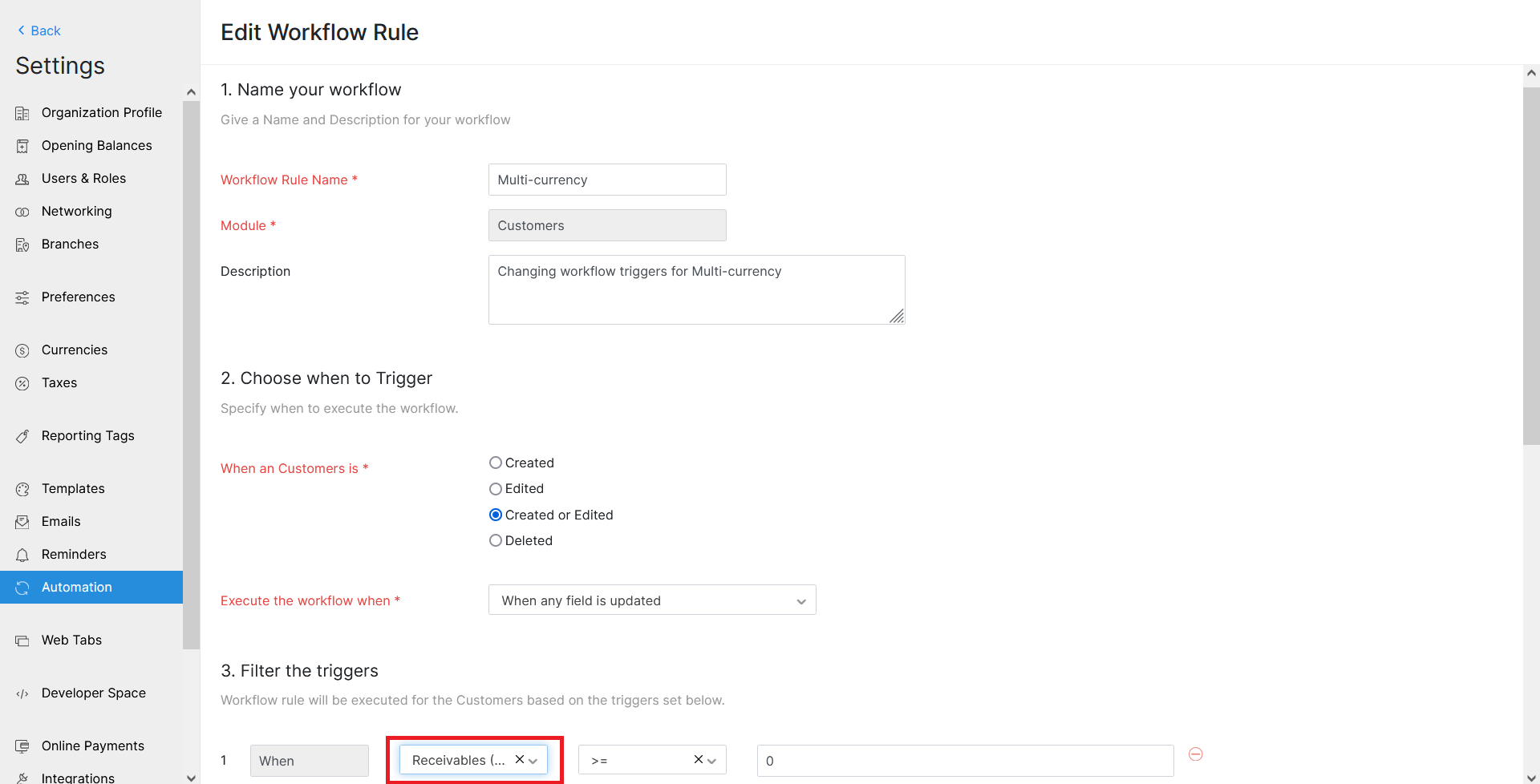Open Users & Roles settings
This screenshot has width=1540, height=784.
[83, 178]
